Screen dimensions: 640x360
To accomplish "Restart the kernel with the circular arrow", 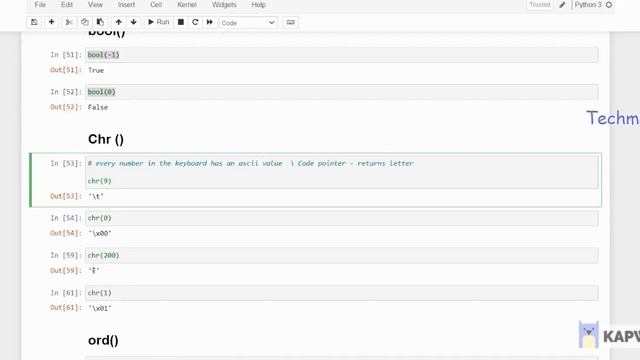I will (x=195, y=22).
